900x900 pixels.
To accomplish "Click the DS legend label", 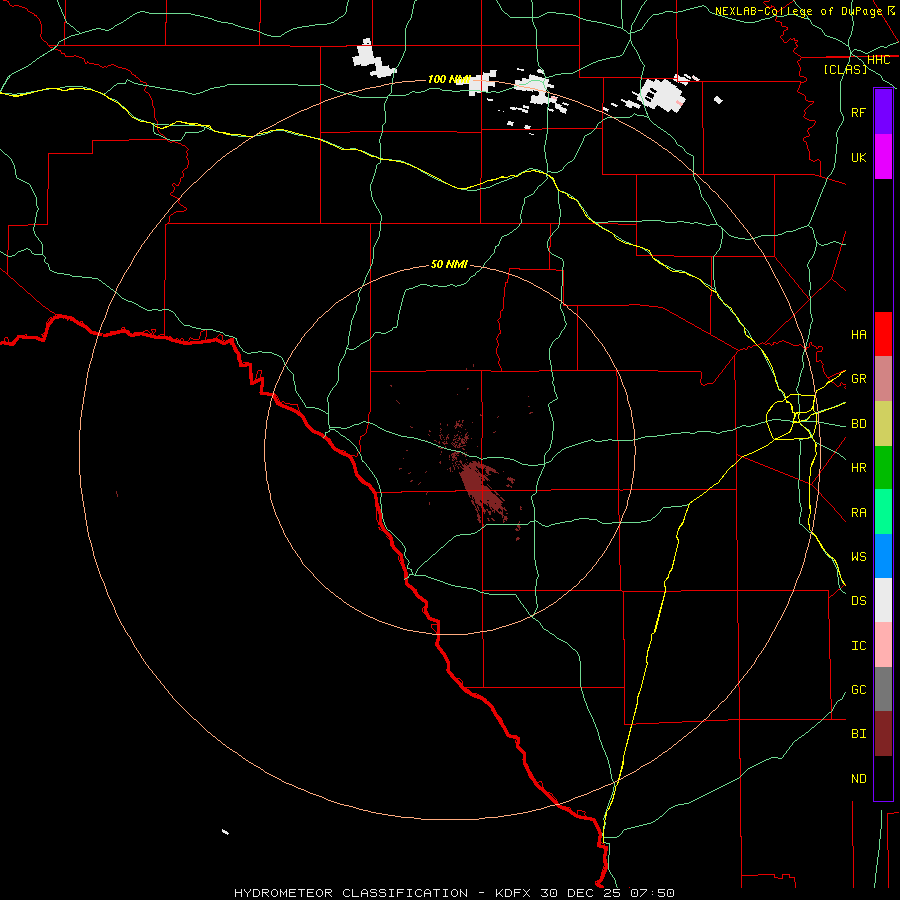I will pos(858,600).
